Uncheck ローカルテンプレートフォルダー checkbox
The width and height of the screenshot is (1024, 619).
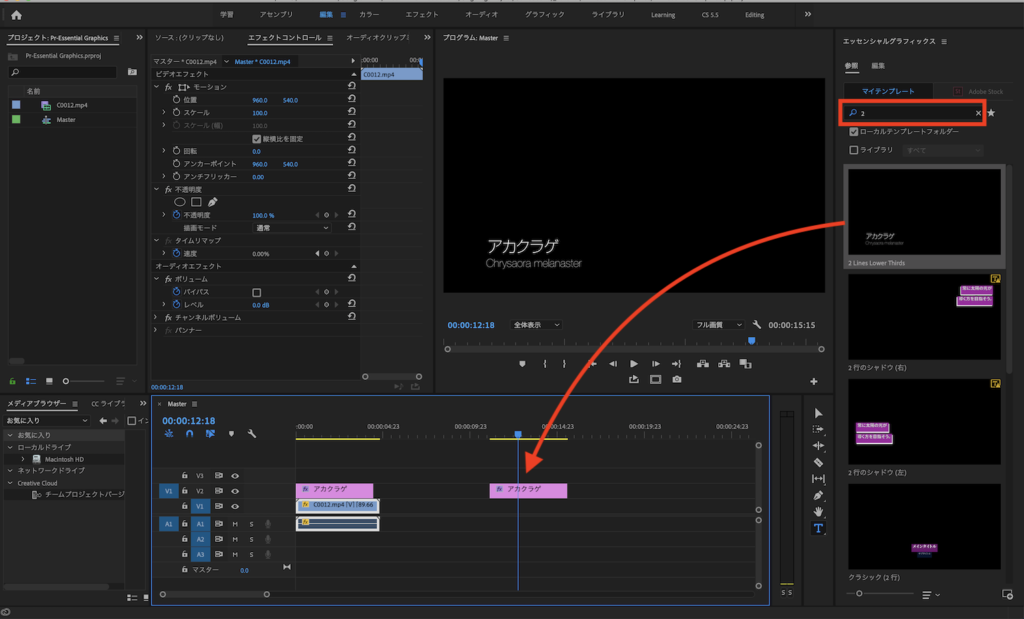[x=853, y=131]
